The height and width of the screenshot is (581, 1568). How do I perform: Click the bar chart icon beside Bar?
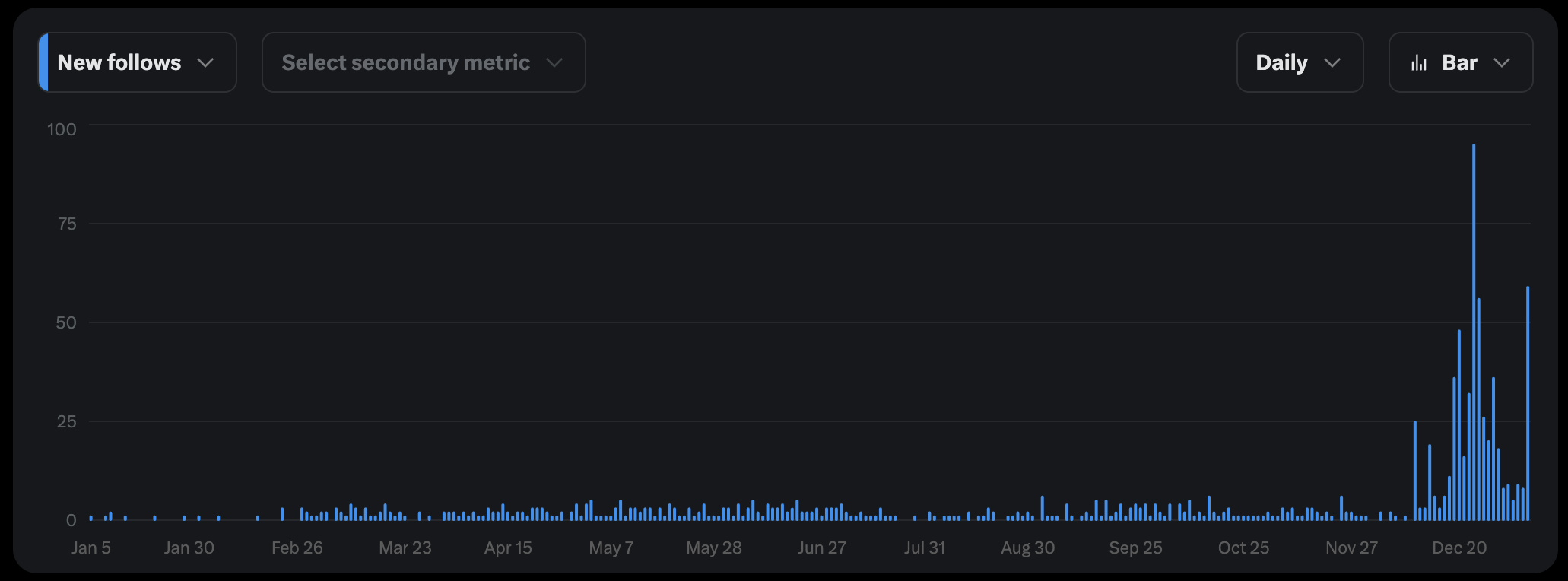pyautogui.click(x=1419, y=63)
